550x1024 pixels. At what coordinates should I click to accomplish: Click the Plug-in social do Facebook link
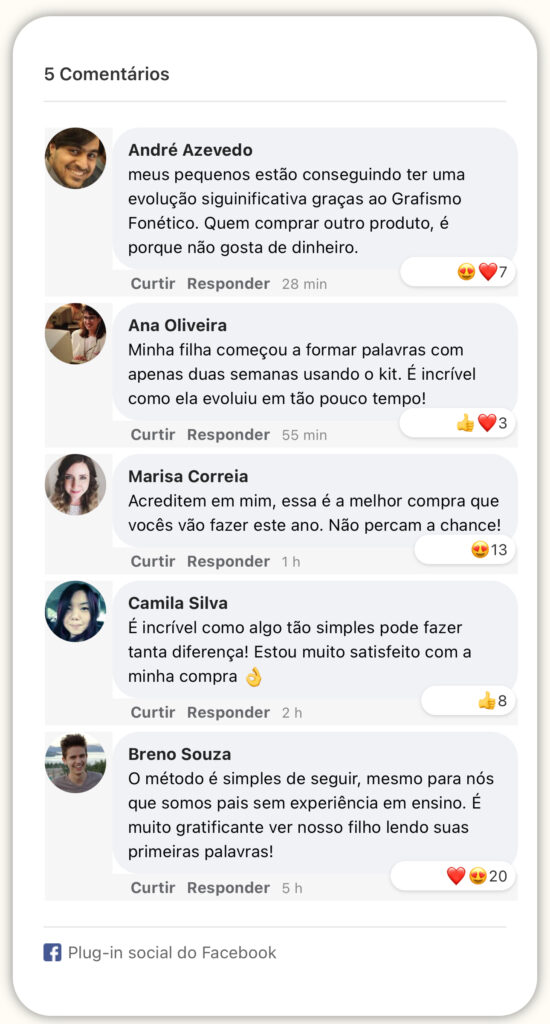tap(172, 953)
